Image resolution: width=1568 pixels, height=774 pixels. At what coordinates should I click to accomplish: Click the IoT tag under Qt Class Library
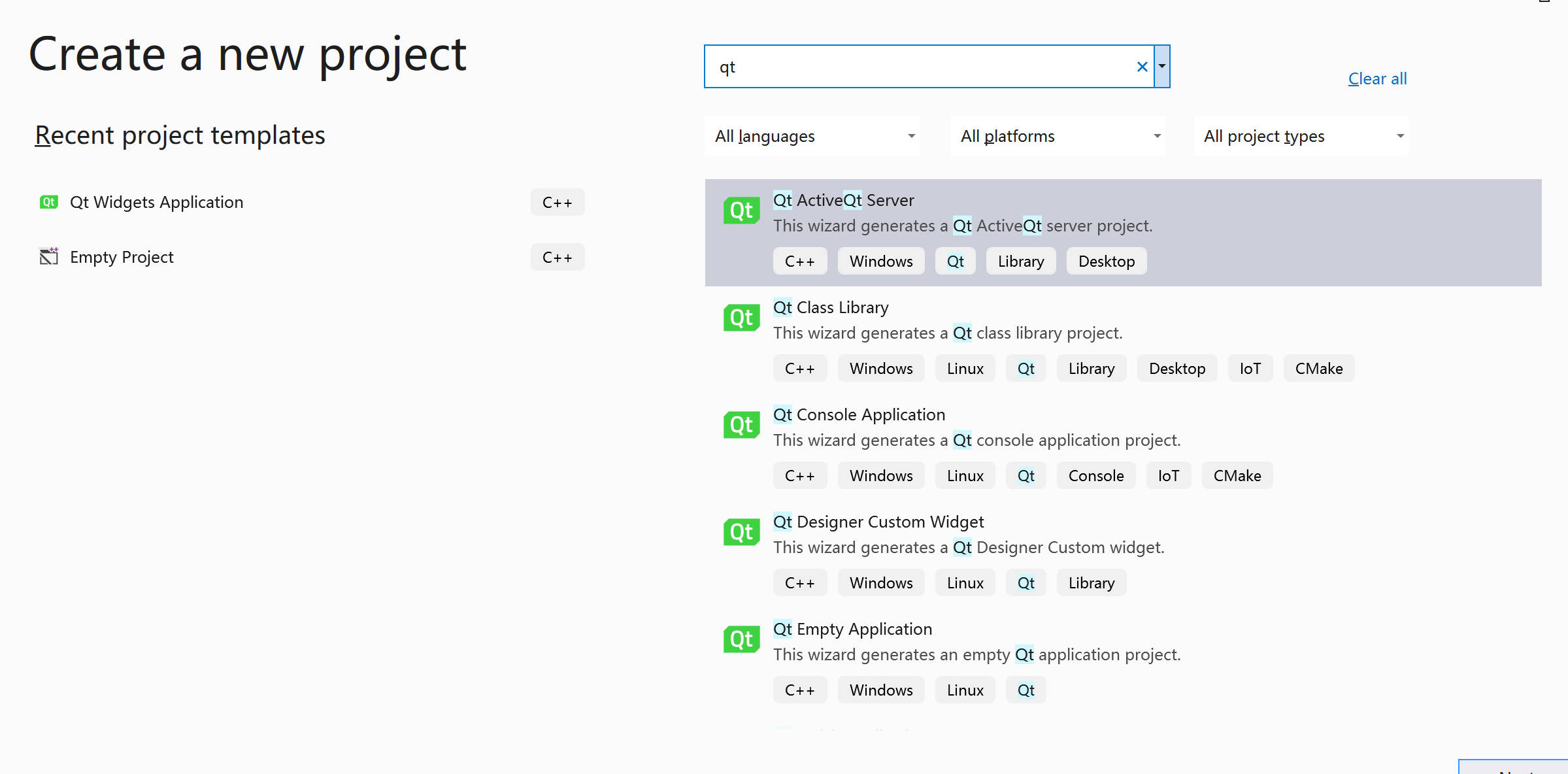click(1250, 368)
